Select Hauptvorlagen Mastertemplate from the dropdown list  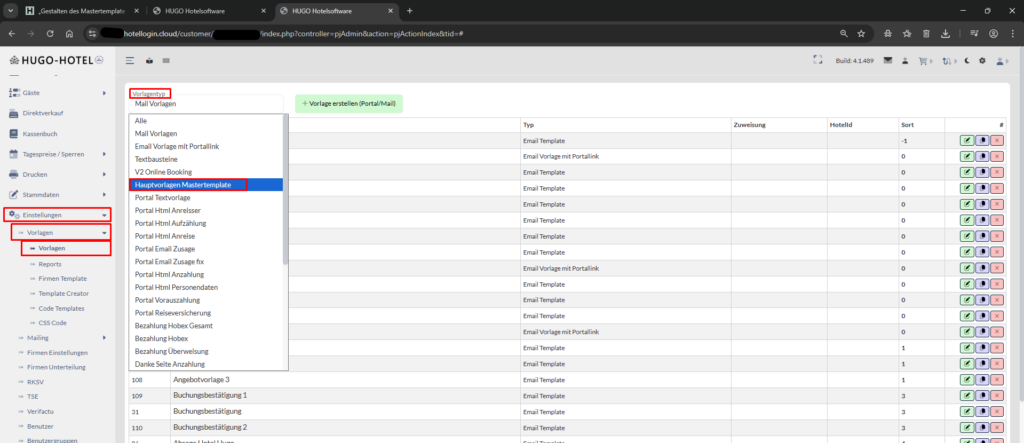pyautogui.click(x=189, y=185)
